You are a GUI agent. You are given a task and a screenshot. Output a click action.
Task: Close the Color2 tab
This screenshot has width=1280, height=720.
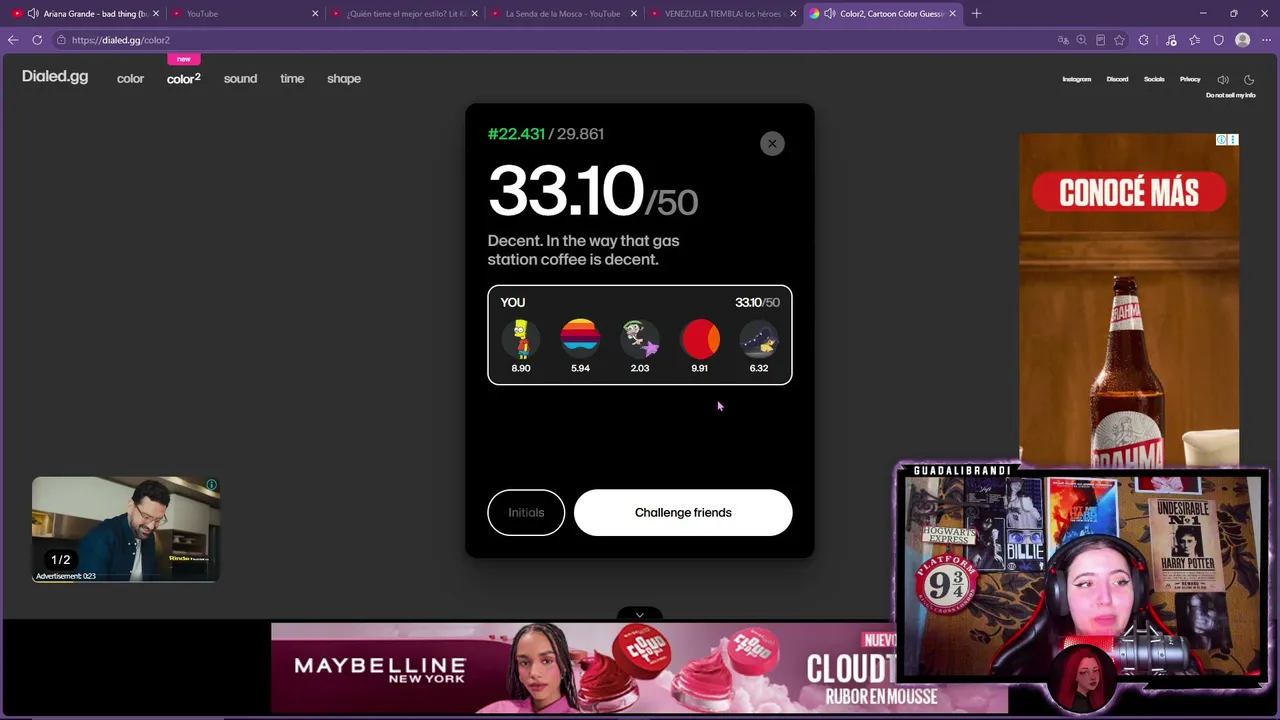tap(953, 14)
